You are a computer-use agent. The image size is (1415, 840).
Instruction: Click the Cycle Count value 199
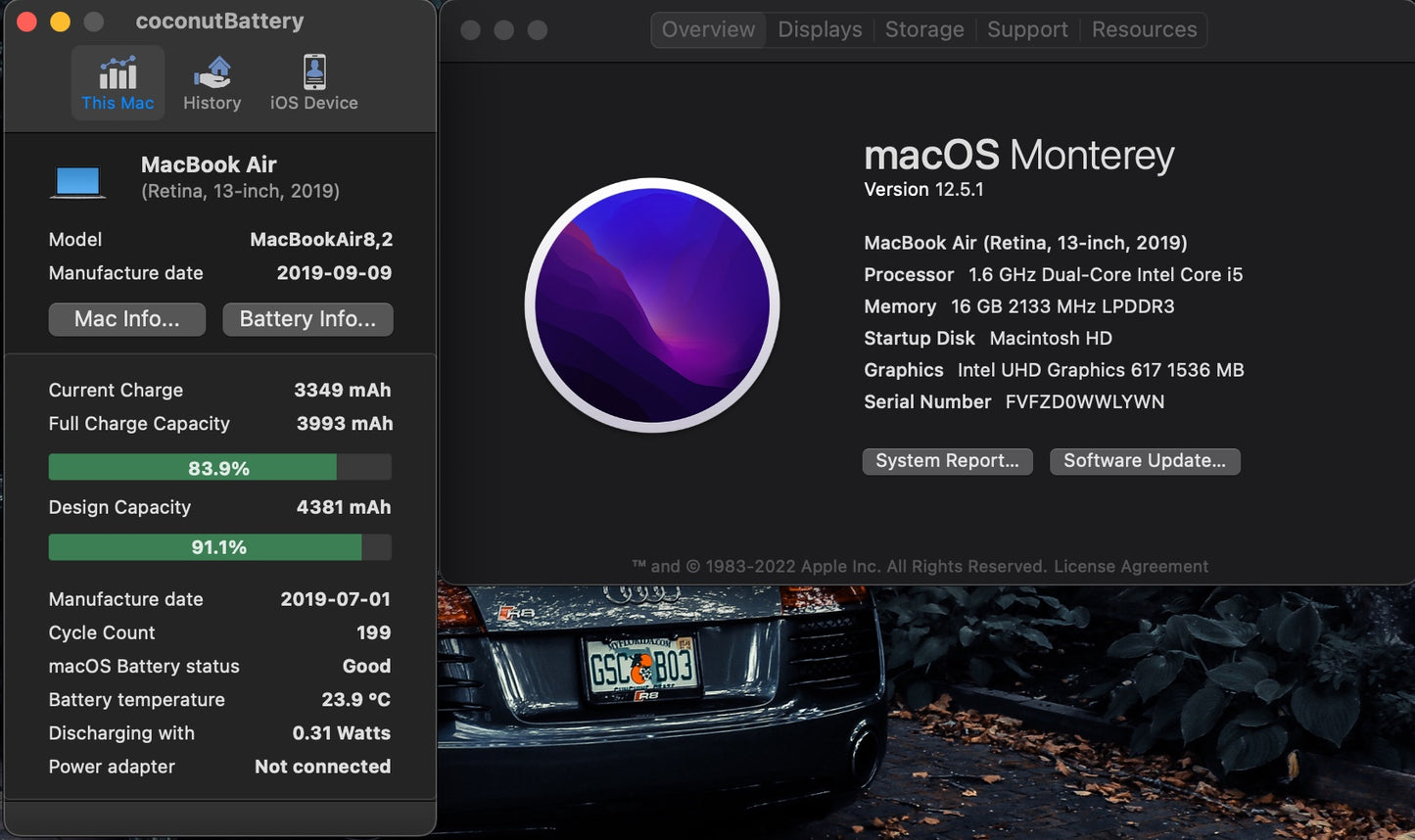pos(373,632)
